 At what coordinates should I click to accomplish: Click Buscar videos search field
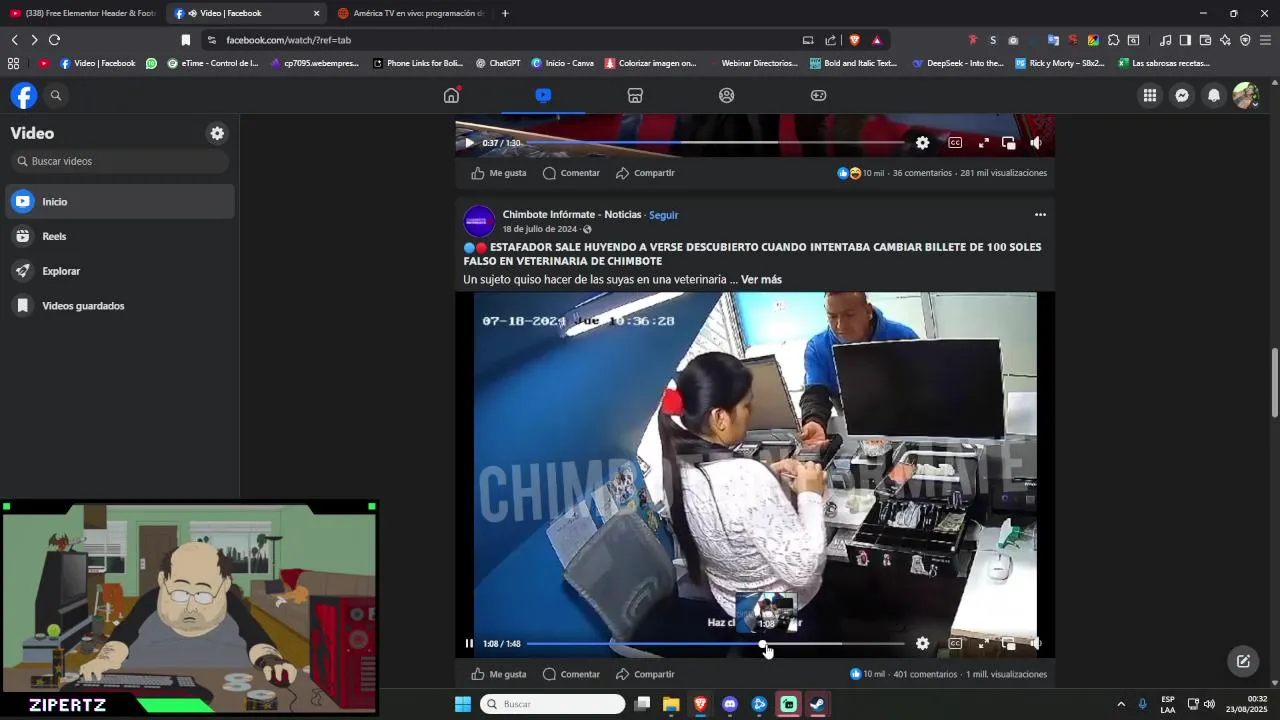coord(120,161)
